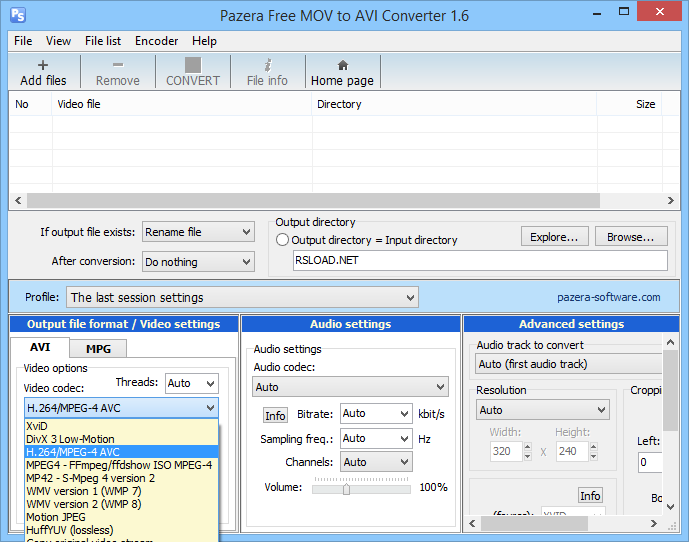
Task: Click the Width value field
Action: coord(506,451)
